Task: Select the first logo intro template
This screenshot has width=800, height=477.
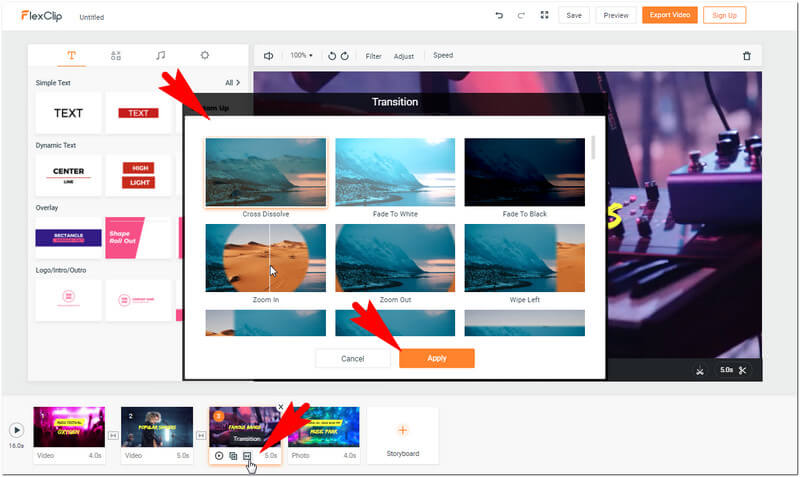Action: [68, 300]
